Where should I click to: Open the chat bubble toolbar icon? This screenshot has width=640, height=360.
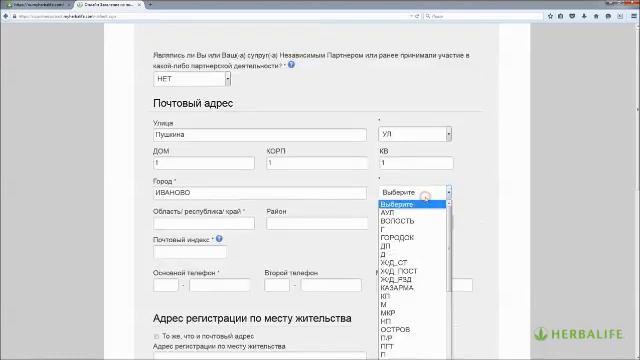click(608, 16)
